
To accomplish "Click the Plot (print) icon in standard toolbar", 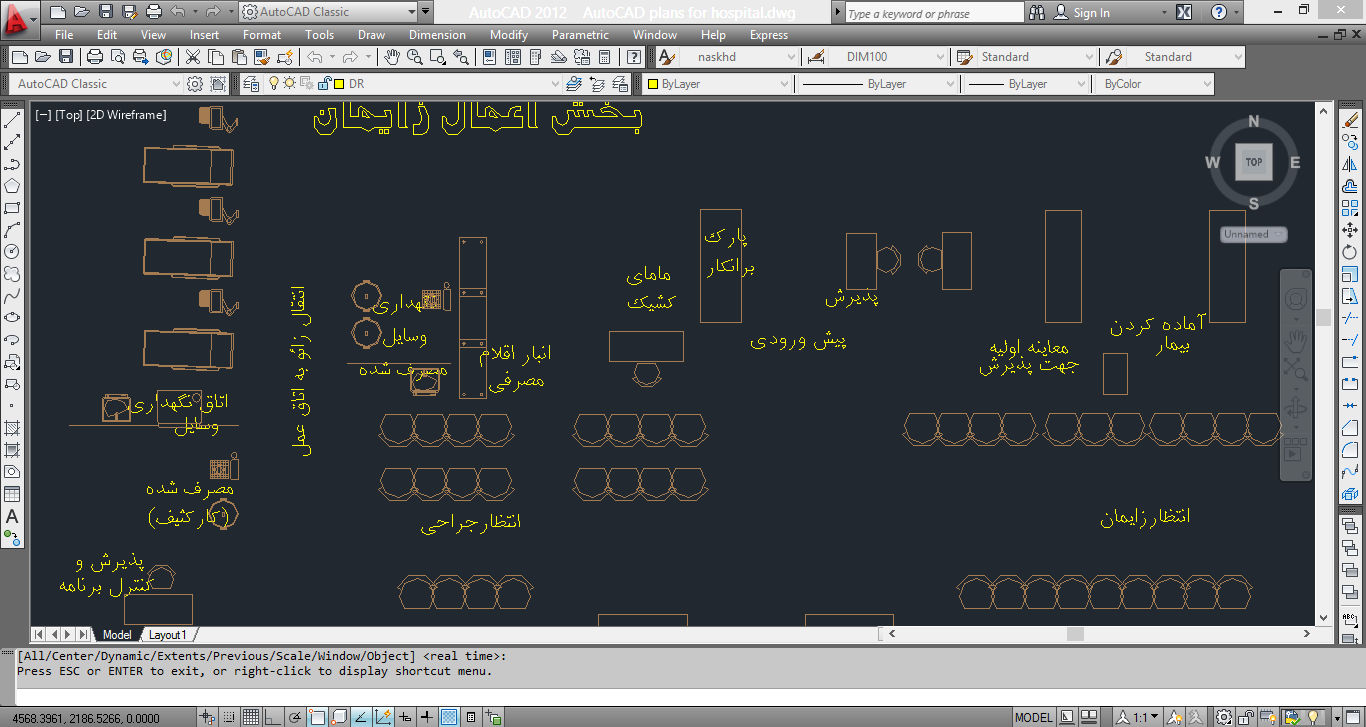I will click(x=95, y=57).
